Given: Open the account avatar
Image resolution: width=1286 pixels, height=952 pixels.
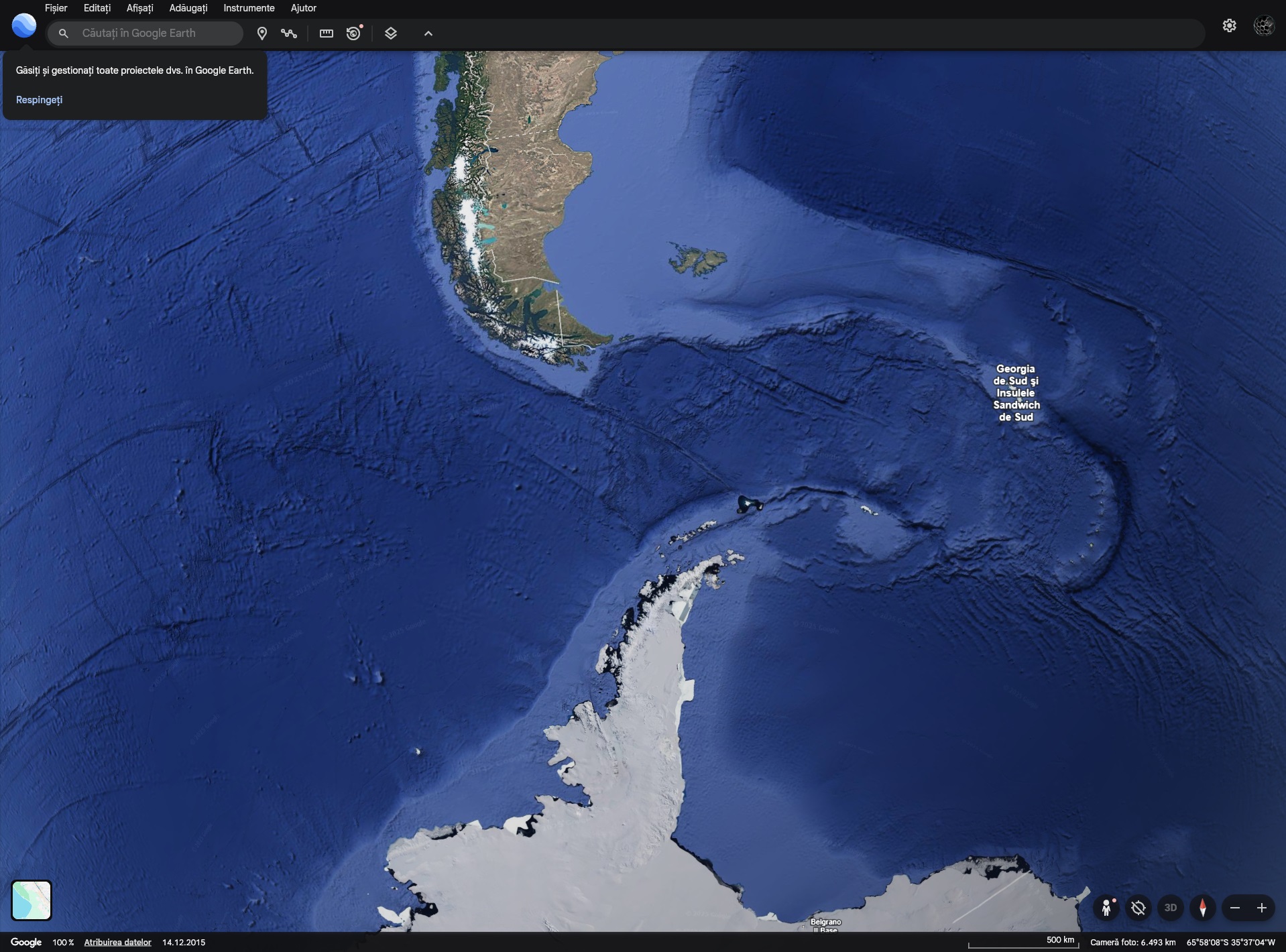Looking at the screenshot, I should (1264, 25).
